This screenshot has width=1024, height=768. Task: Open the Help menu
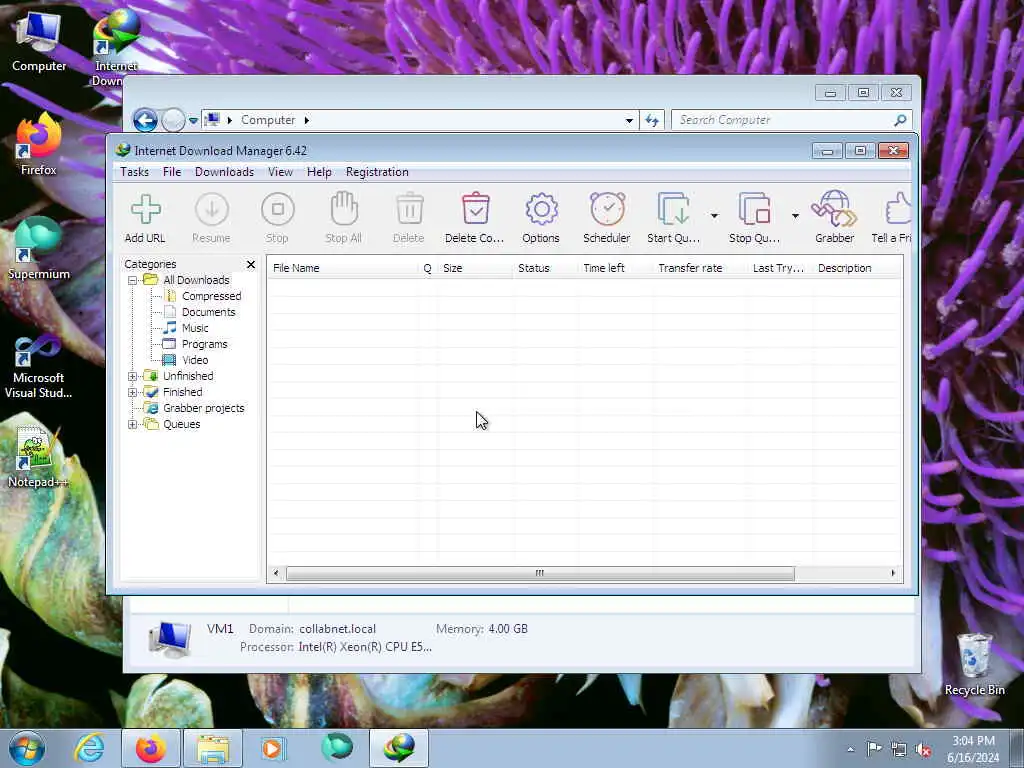pos(319,172)
